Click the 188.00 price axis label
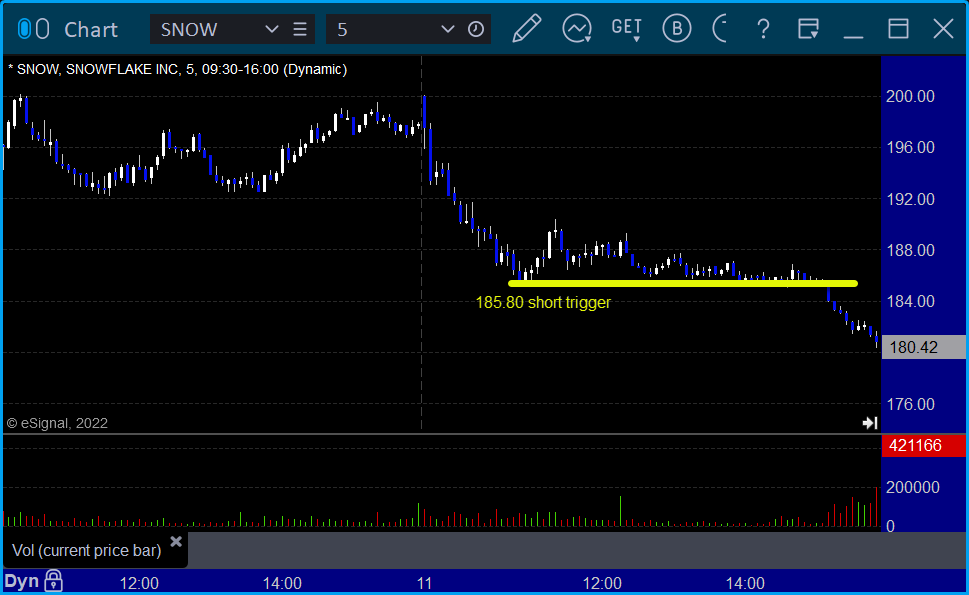This screenshot has height=595, width=969. pos(910,250)
